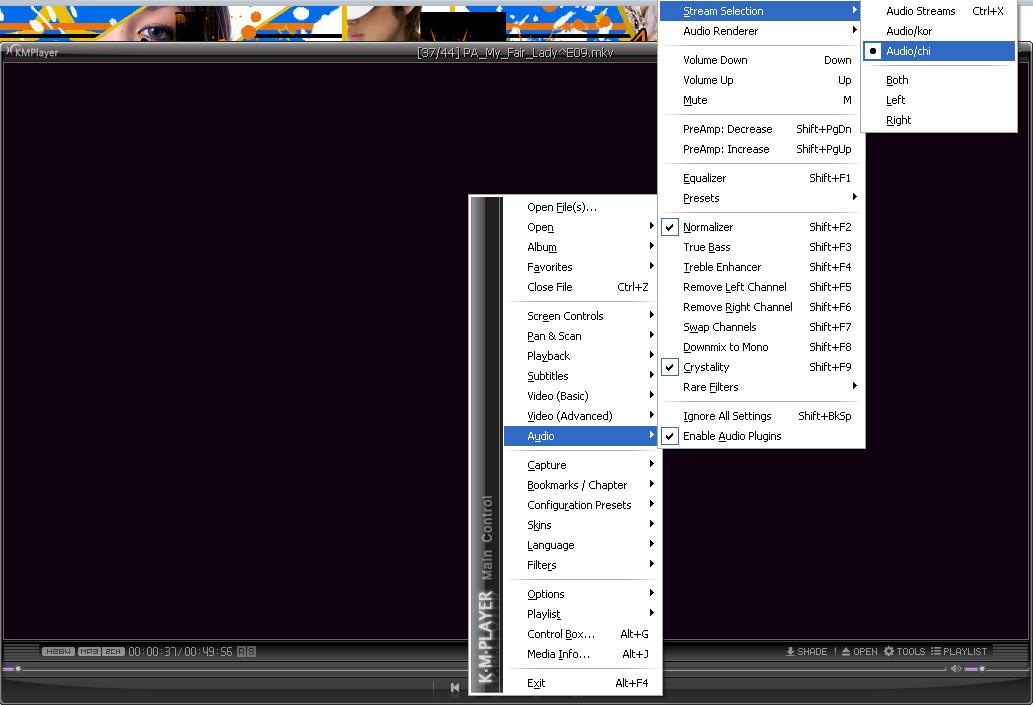Turn on Treble Enhancer
Image resolution: width=1033 pixels, height=705 pixels.
point(762,267)
